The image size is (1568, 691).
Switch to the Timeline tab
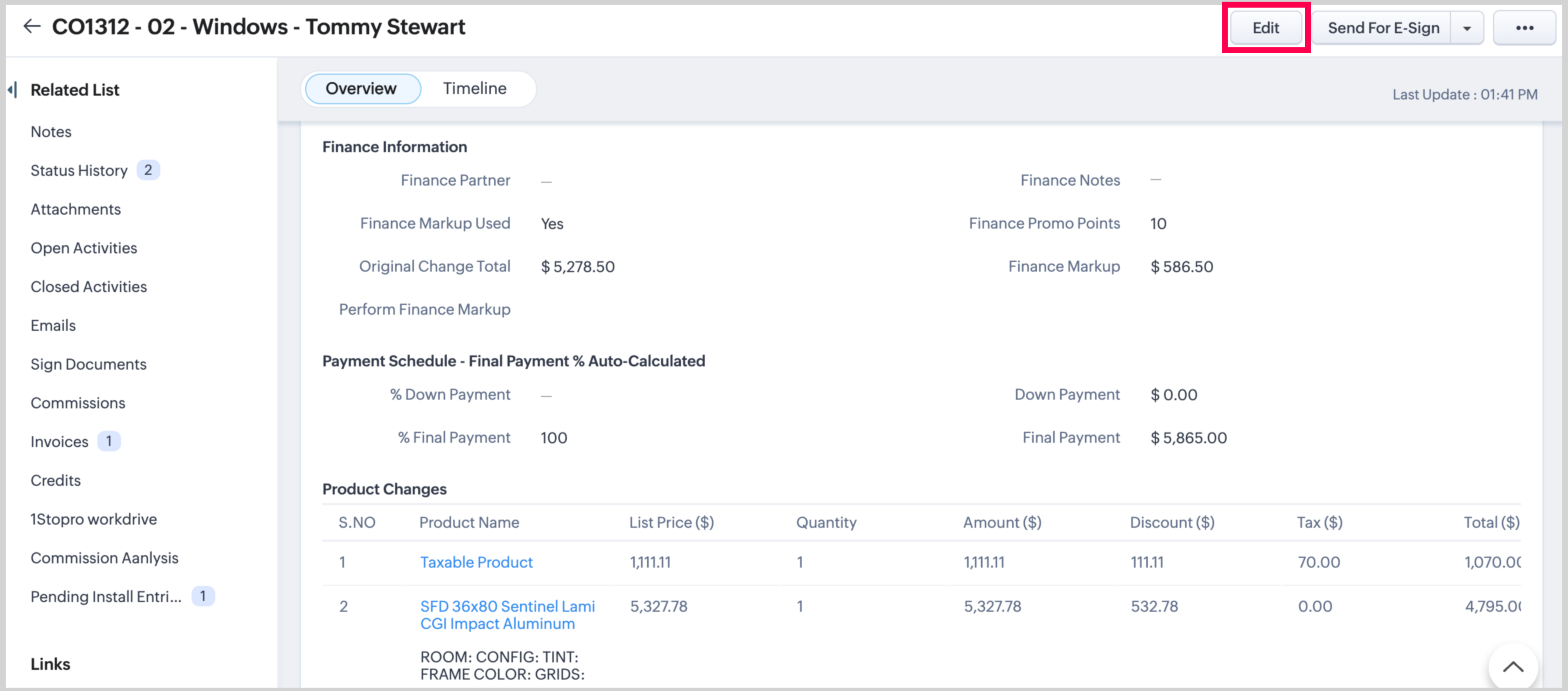coord(474,89)
